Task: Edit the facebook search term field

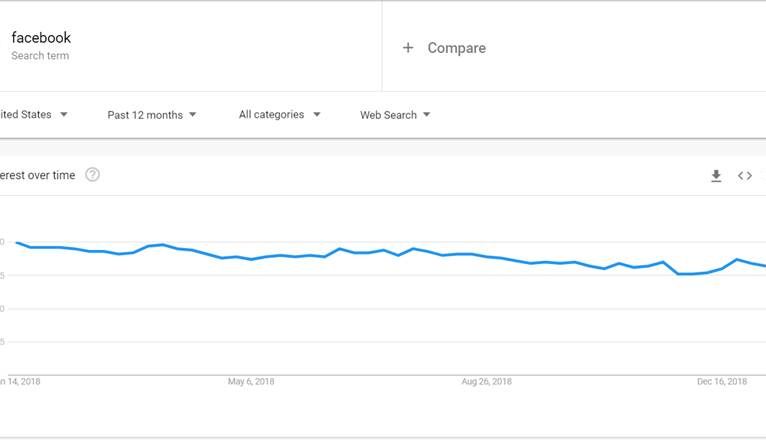Action: (x=41, y=38)
